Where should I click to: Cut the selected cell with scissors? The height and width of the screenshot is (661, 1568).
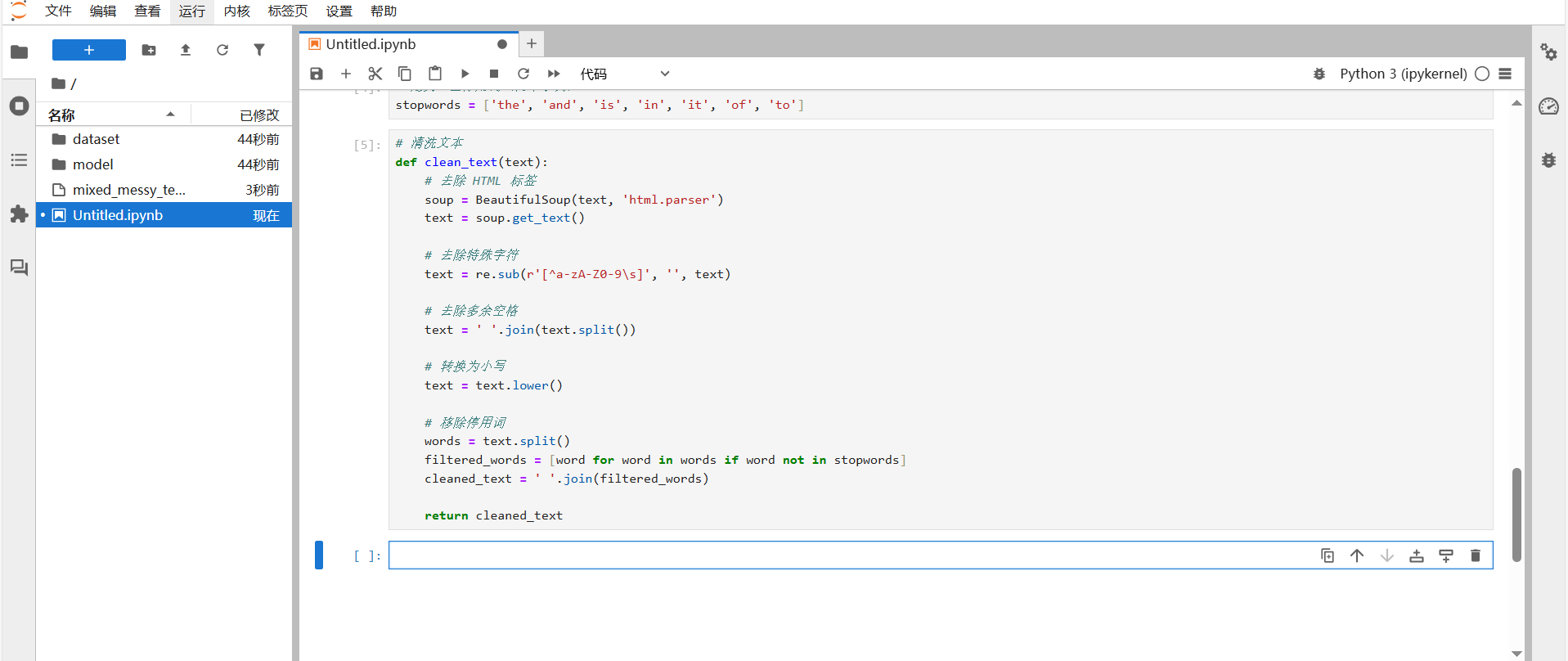tap(375, 74)
